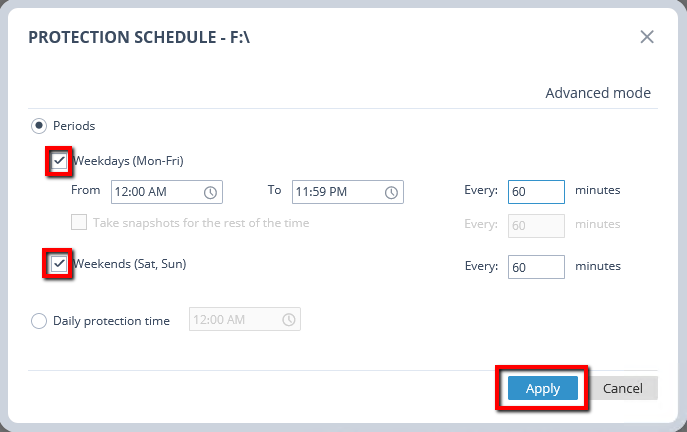Click the clock icon in Daily protection time field

coord(289,319)
